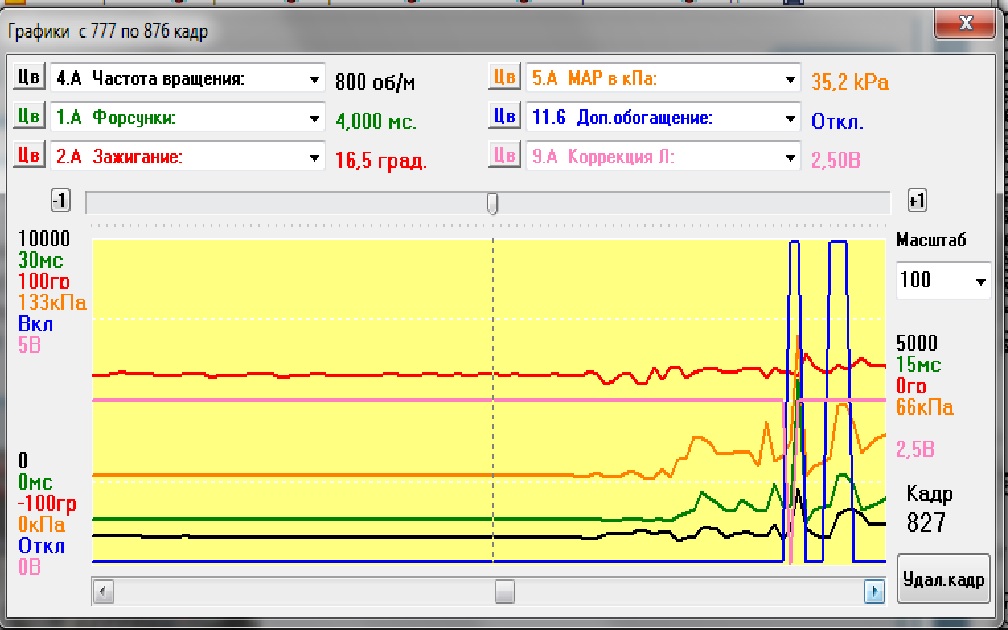Open the Масштаб scale dropdown
The height and width of the screenshot is (630, 1008).
pyautogui.click(x=979, y=281)
